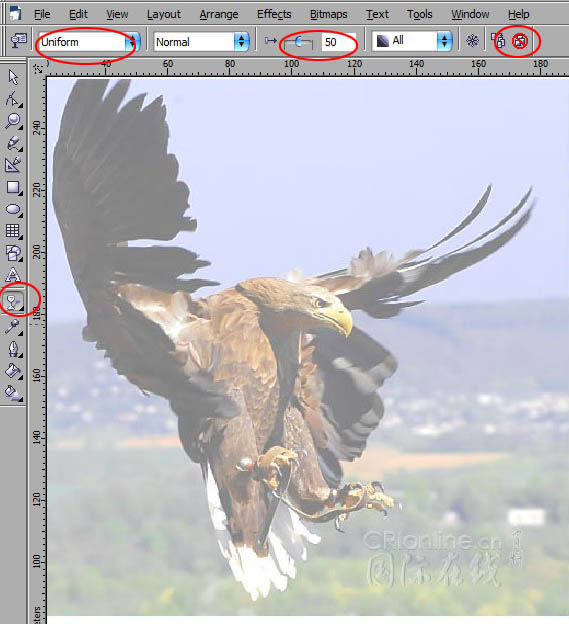Select the Ellipse tool
The image size is (569, 624).
click(13, 209)
